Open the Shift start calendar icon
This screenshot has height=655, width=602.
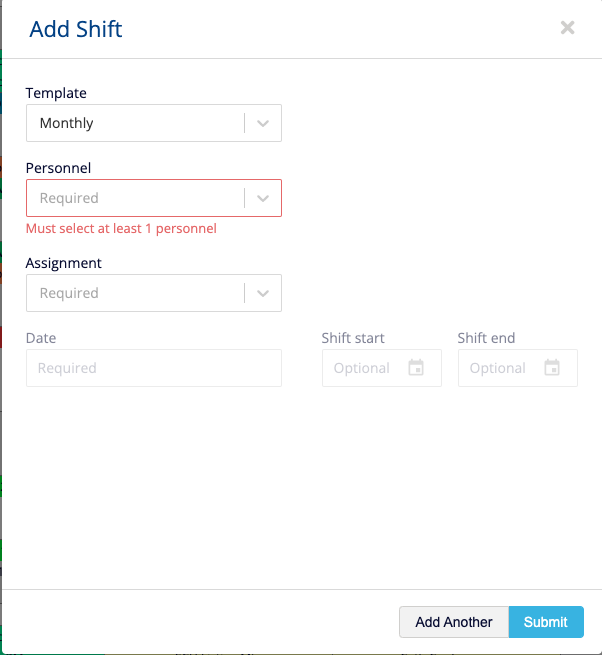click(x=416, y=368)
